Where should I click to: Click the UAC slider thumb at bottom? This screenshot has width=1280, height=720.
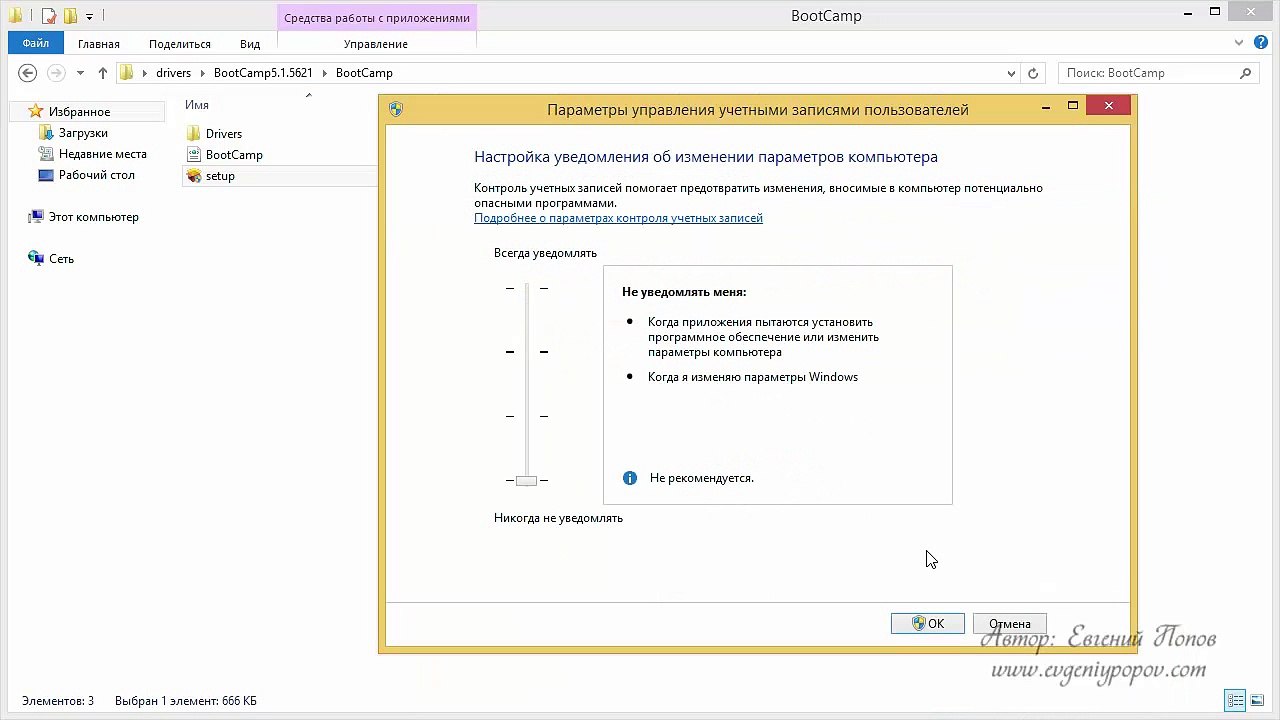[x=526, y=481]
